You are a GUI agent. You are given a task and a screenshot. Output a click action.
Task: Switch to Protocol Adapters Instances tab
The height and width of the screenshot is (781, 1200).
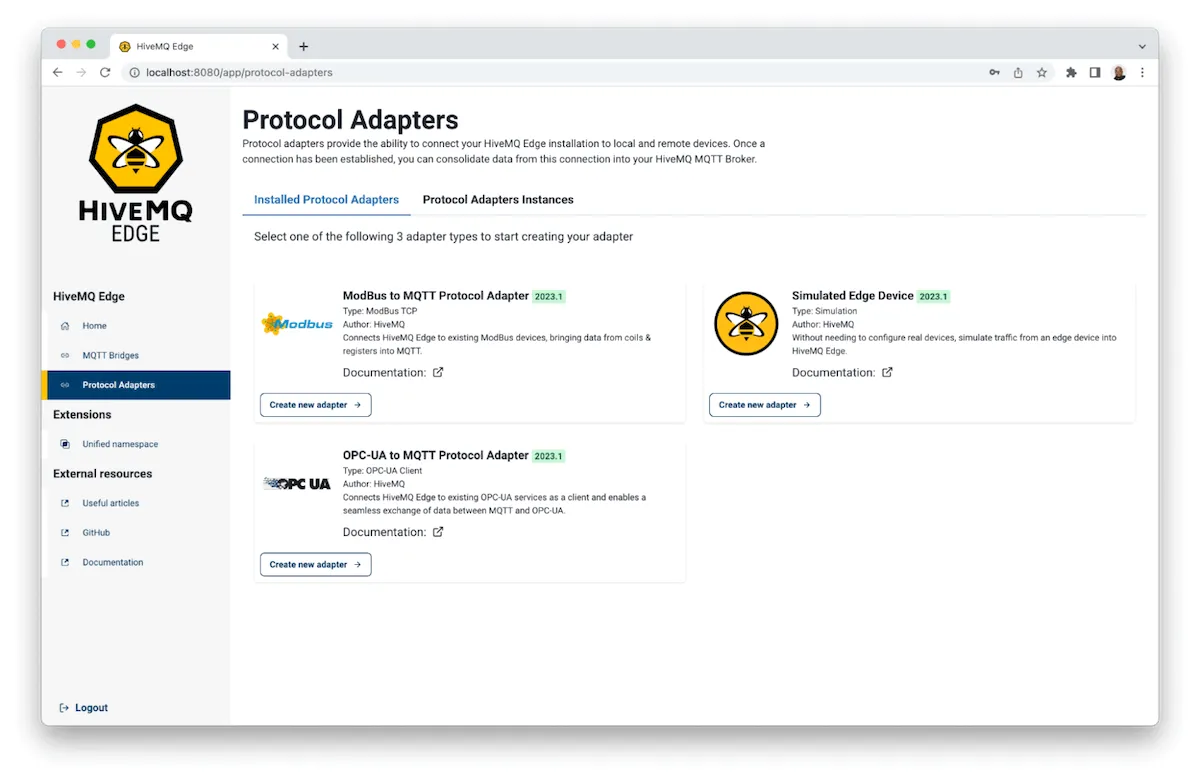pyautogui.click(x=498, y=200)
